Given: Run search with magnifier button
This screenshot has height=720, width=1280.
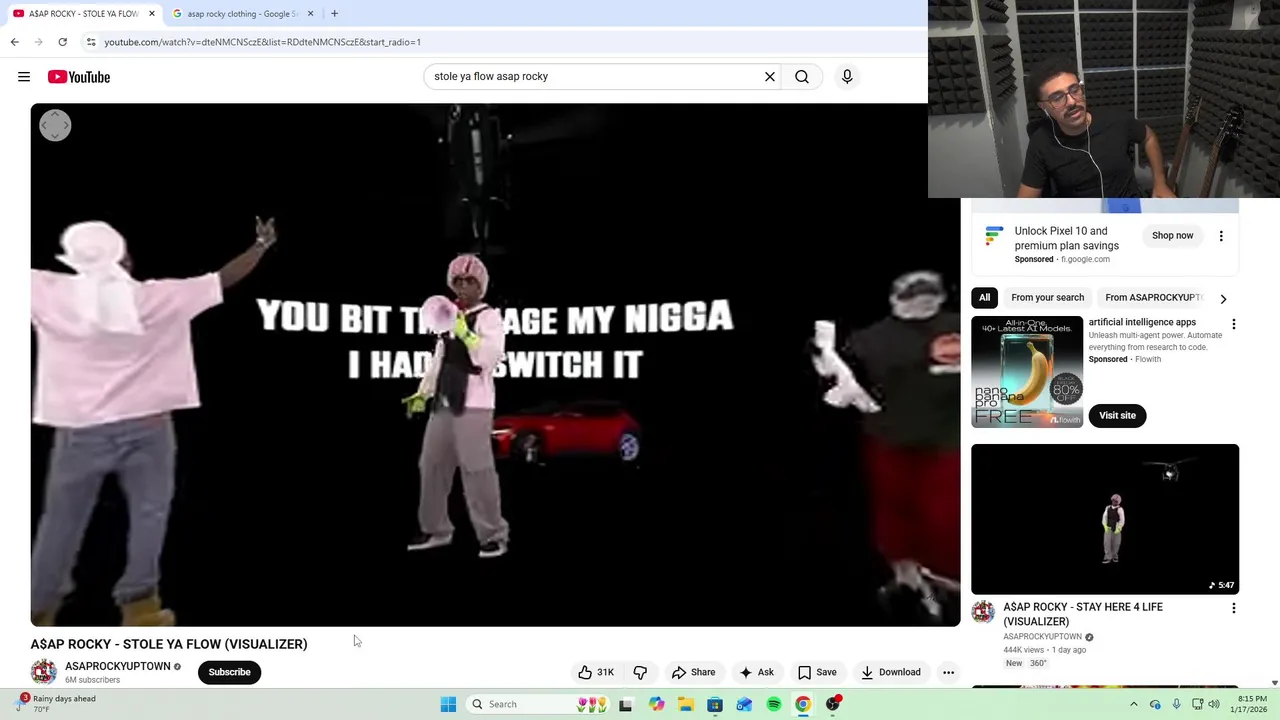Looking at the screenshot, I should [x=802, y=76].
